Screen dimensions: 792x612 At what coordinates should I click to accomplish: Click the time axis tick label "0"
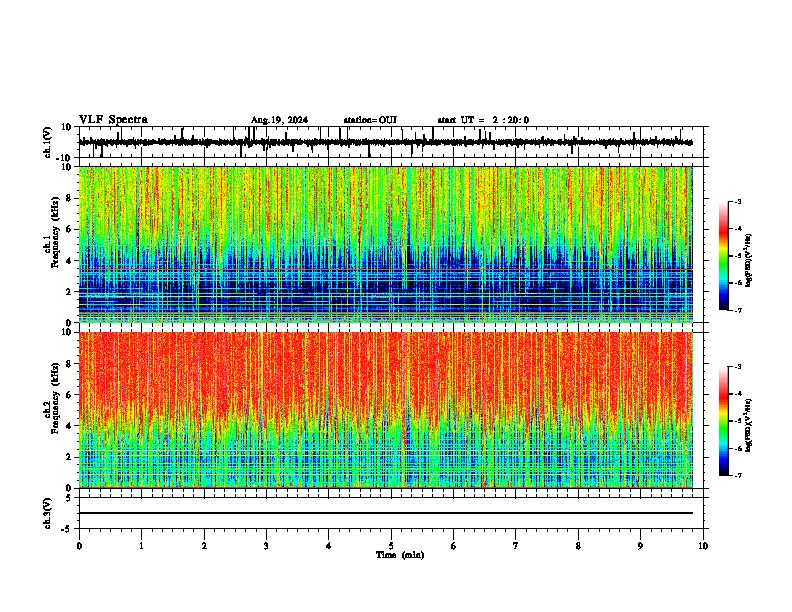(x=79, y=546)
